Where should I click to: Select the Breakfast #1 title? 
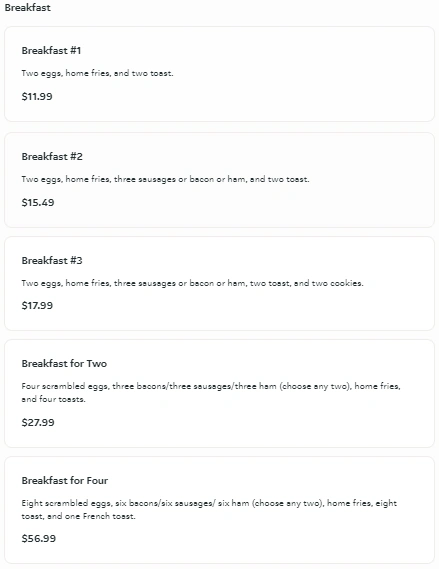51,50
